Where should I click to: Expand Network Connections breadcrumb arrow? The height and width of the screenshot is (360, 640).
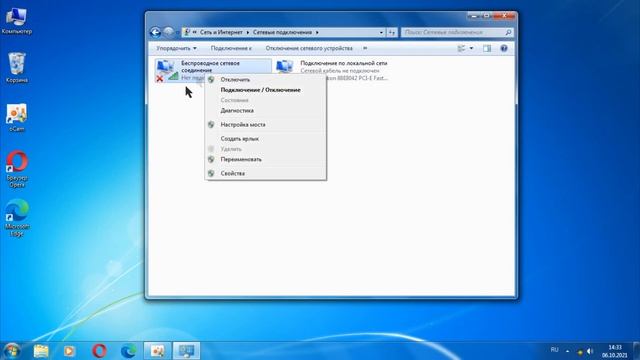pos(317,32)
